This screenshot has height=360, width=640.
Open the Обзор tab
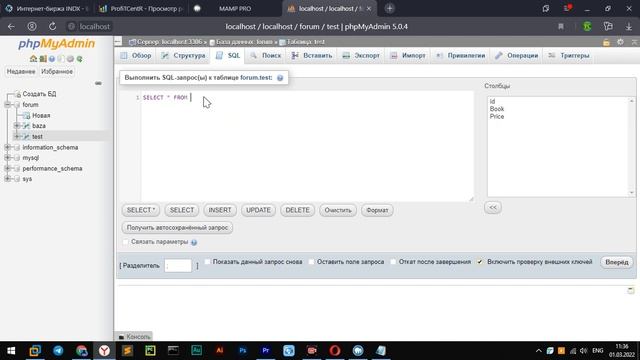(136, 56)
